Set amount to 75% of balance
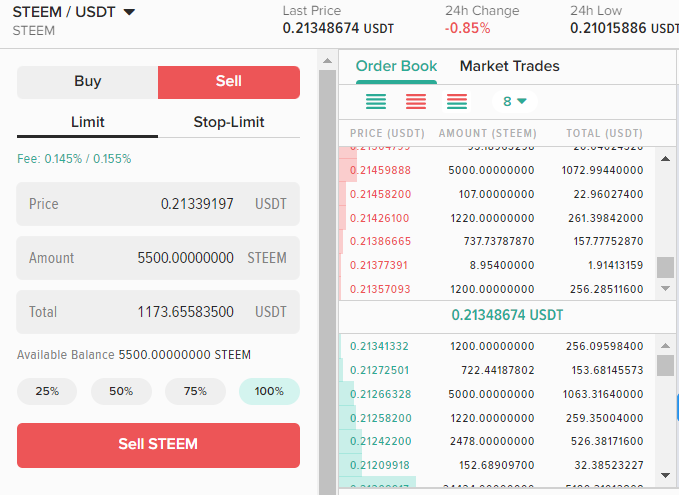679x495 pixels. [x=195, y=391]
